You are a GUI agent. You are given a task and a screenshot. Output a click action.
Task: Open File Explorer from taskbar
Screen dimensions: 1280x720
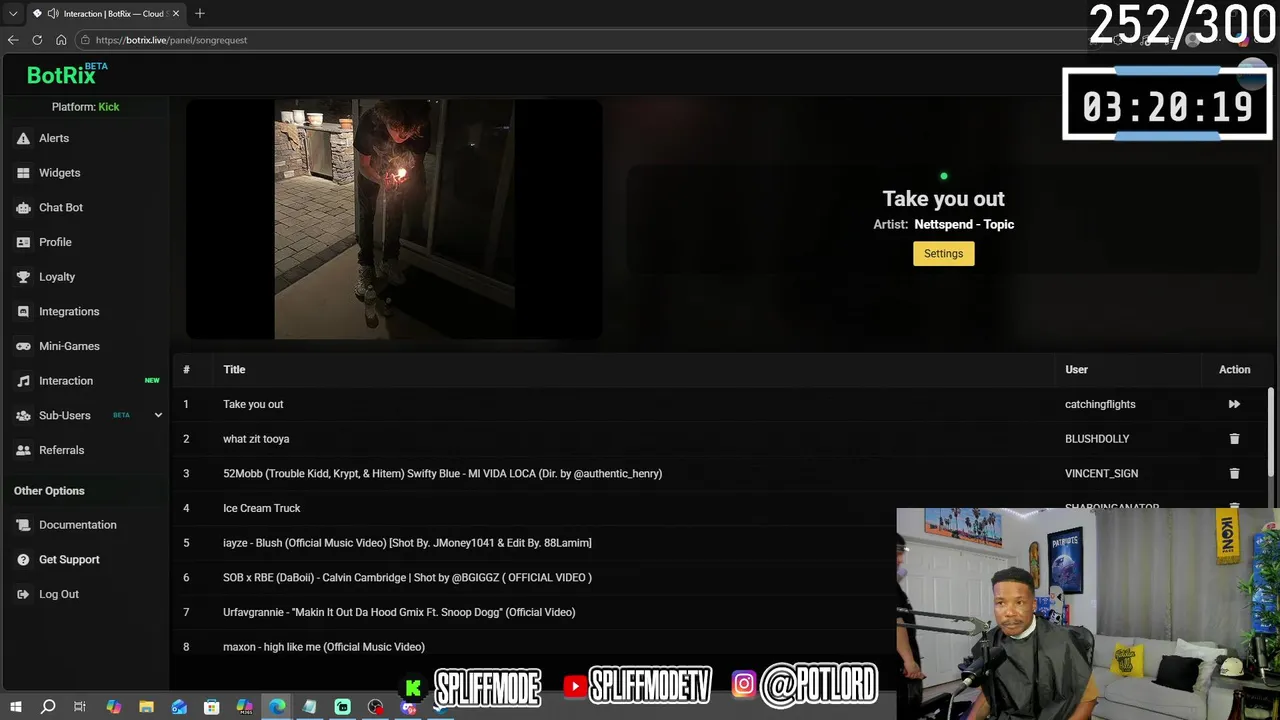pyautogui.click(x=146, y=707)
